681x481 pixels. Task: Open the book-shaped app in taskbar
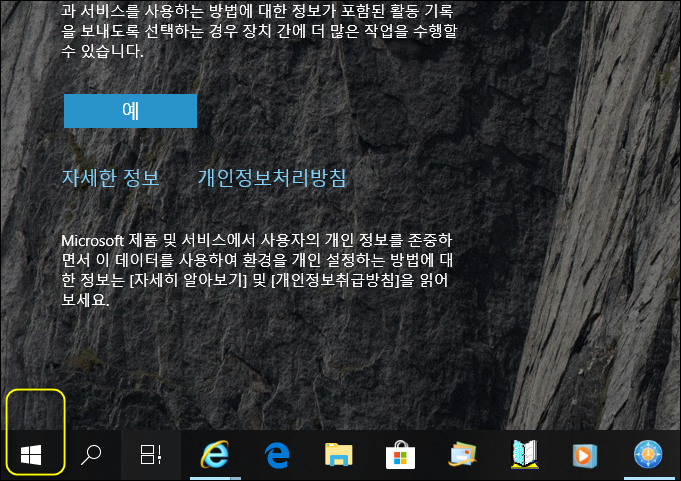(525, 454)
